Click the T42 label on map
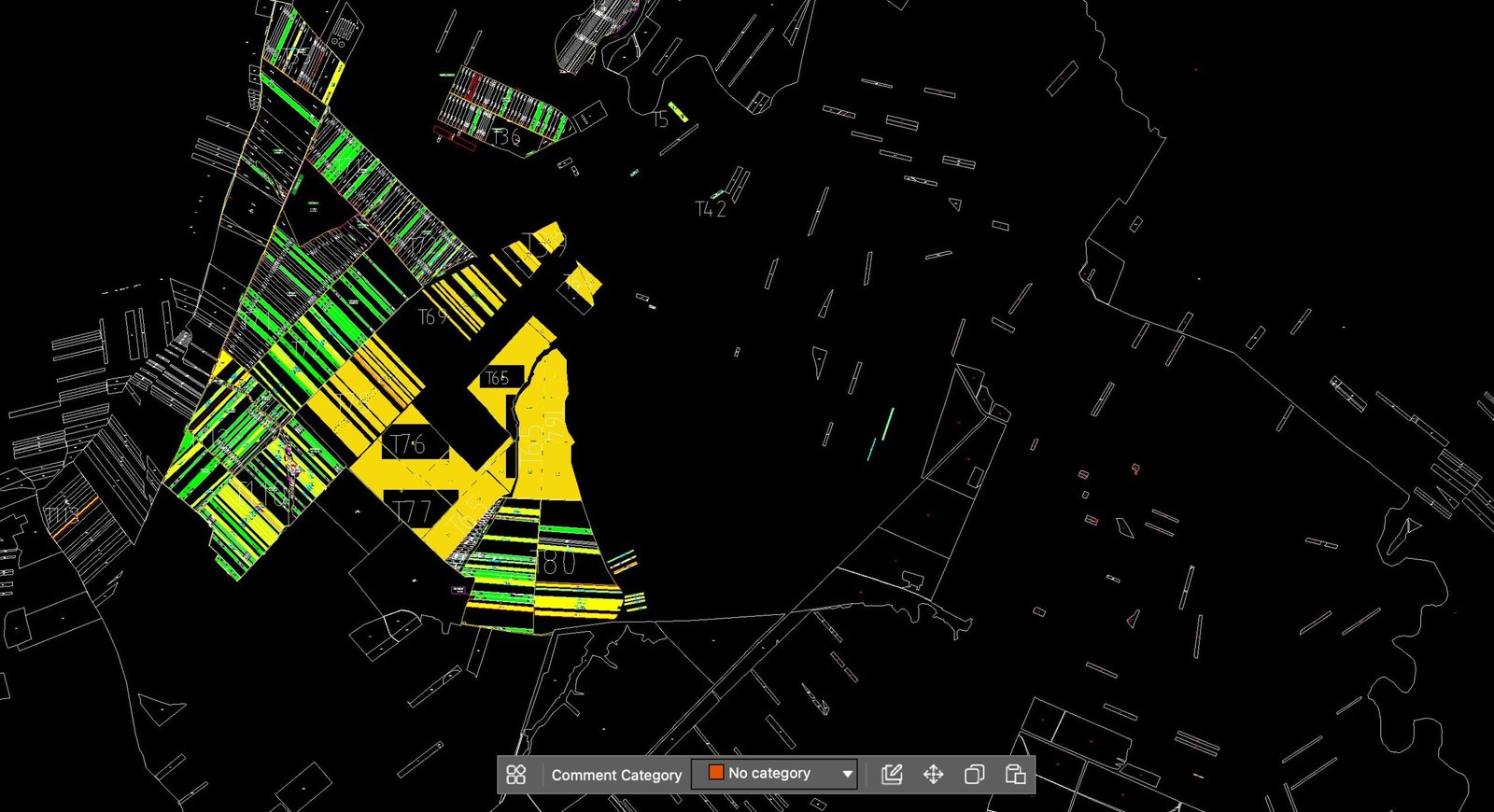Image resolution: width=1494 pixels, height=812 pixels. click(x=711, y=209)
